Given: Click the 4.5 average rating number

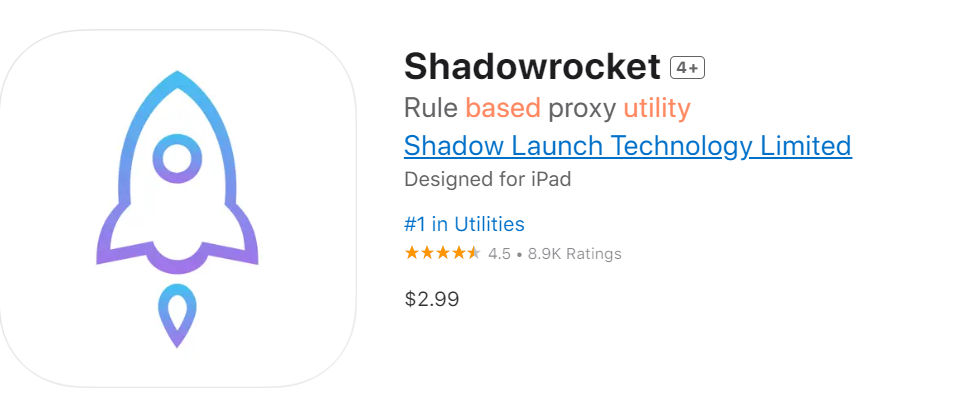Looking at the screenshot, I should point(499,253).
